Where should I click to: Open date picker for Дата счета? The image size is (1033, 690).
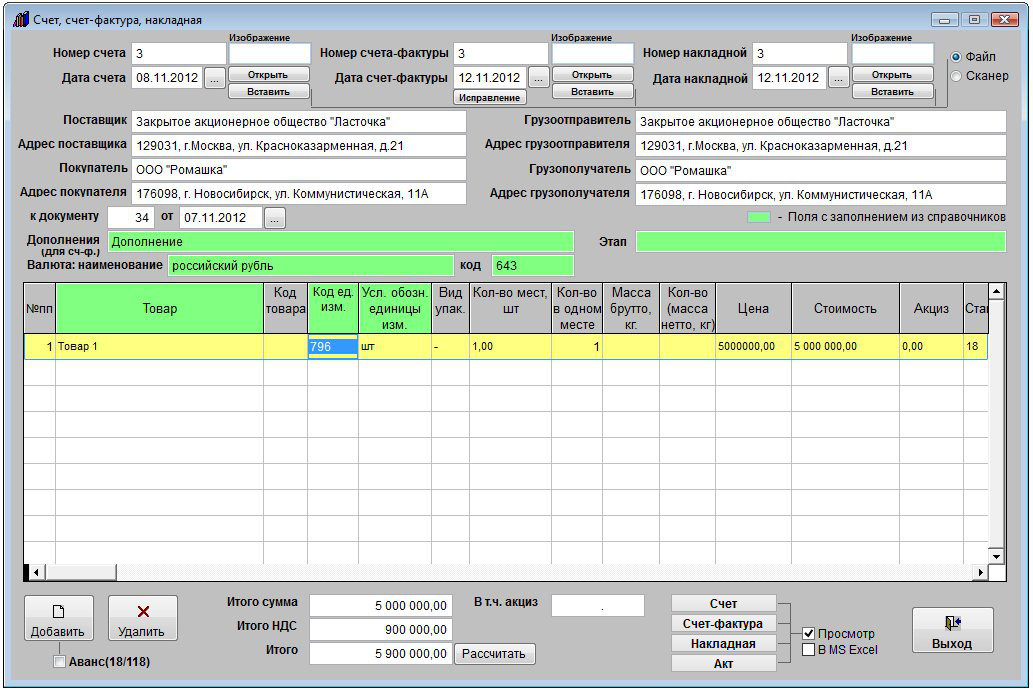coord(215,78)
